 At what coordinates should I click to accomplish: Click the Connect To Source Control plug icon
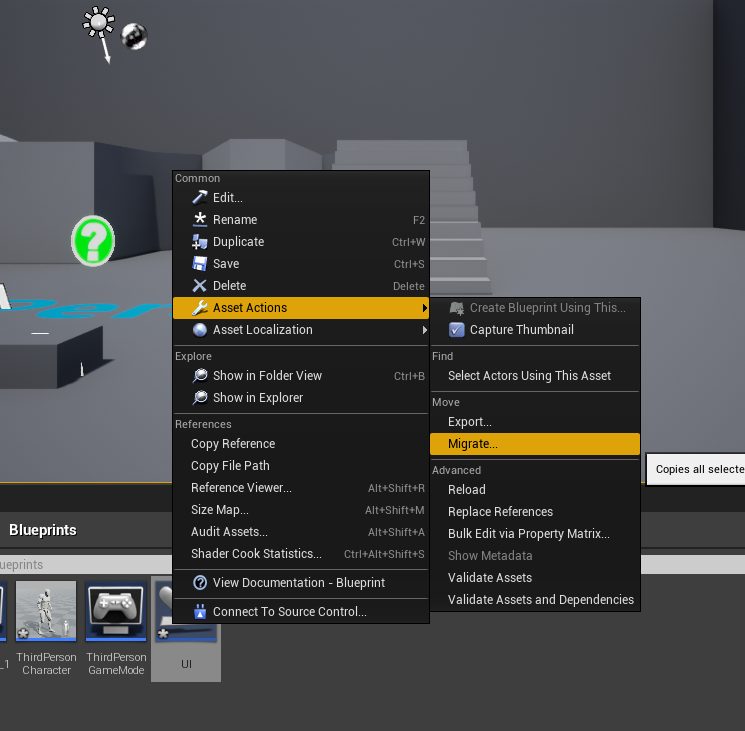point(200,611)
